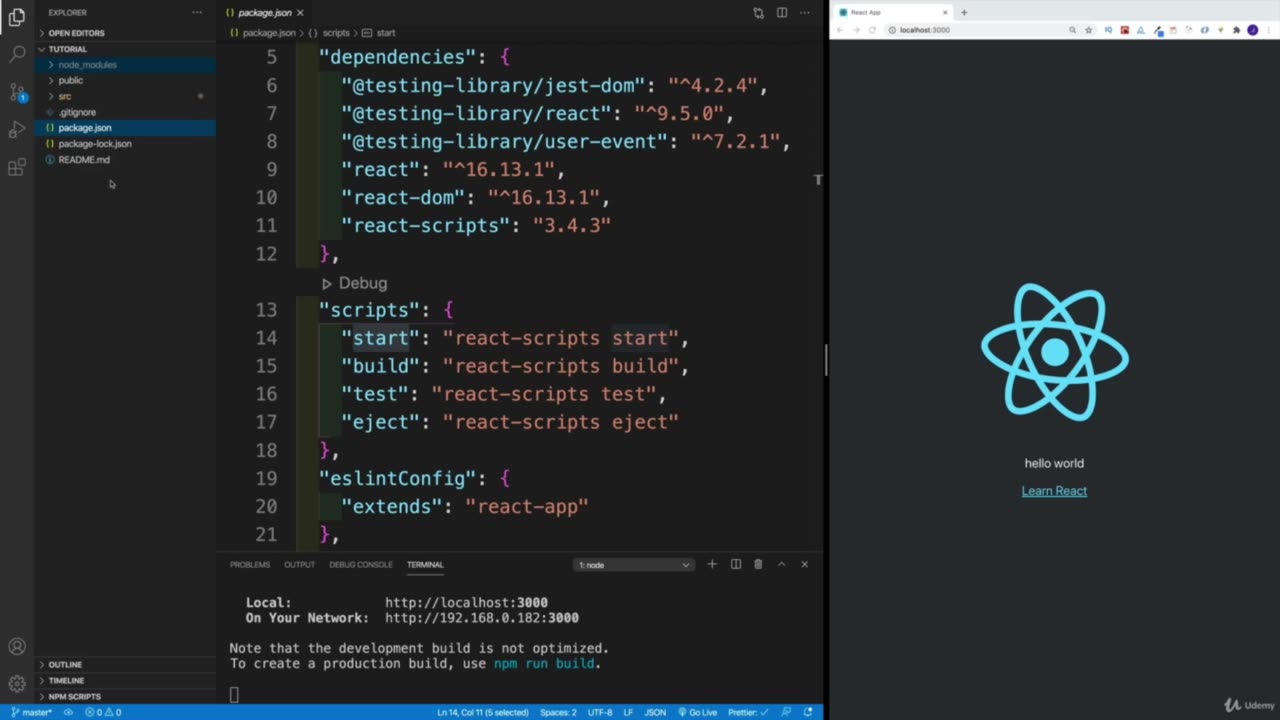Viewport: 1280px width, 720px height.
Task: Click Ln 14, Col 11 cursor position
Action: pos(483,712)
